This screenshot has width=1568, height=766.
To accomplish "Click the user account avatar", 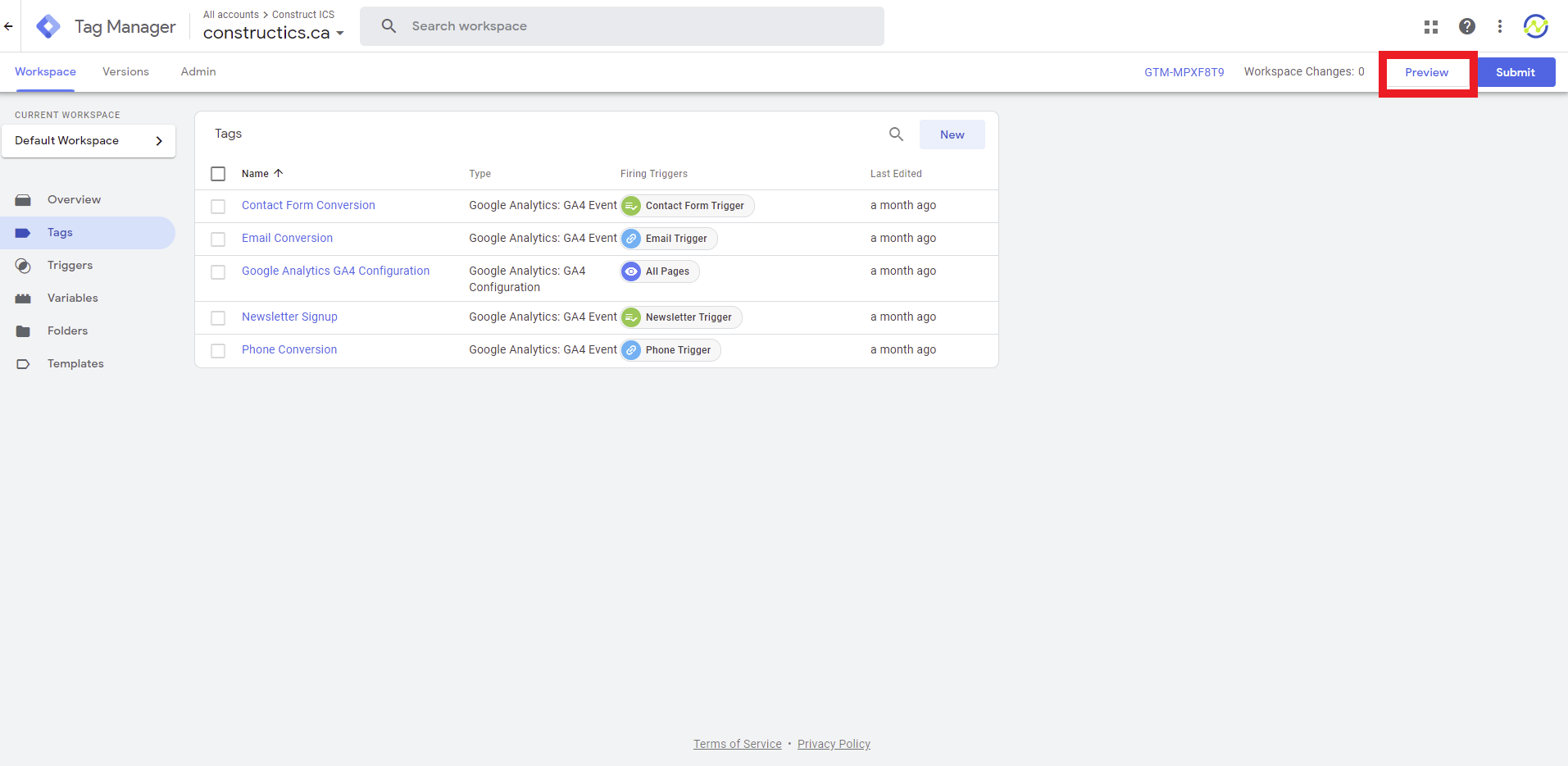I will [x=1535, y=26].
